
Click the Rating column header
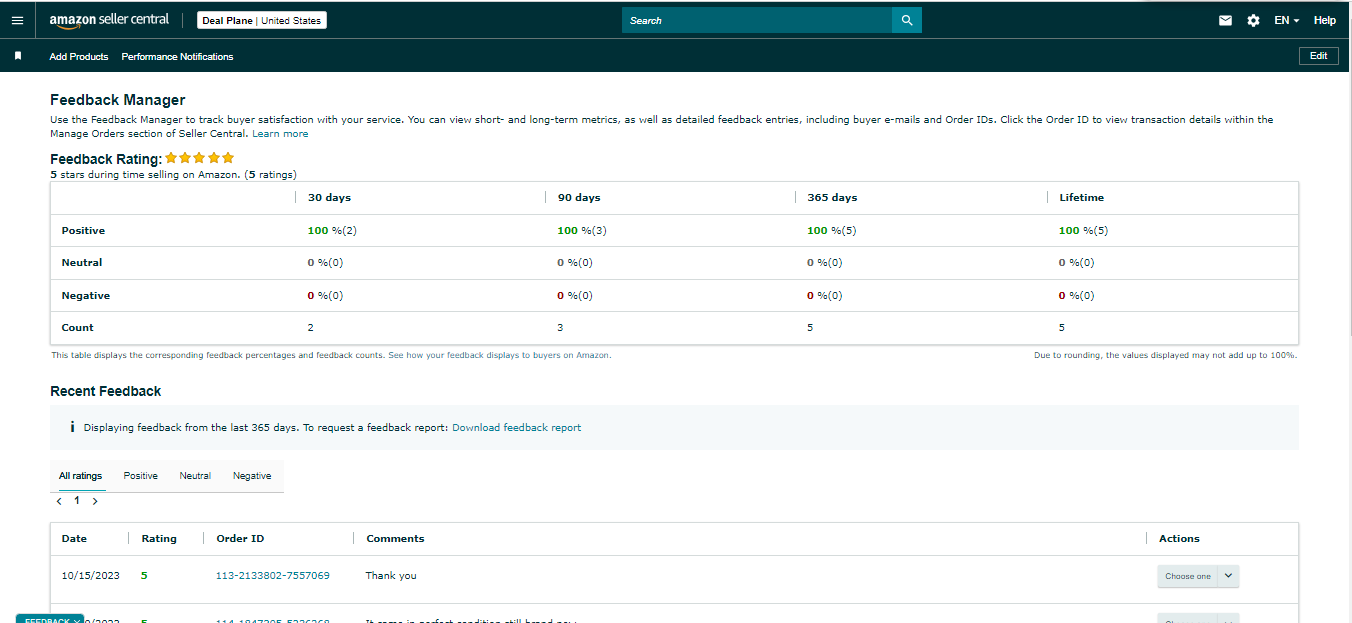click(159, 539)
